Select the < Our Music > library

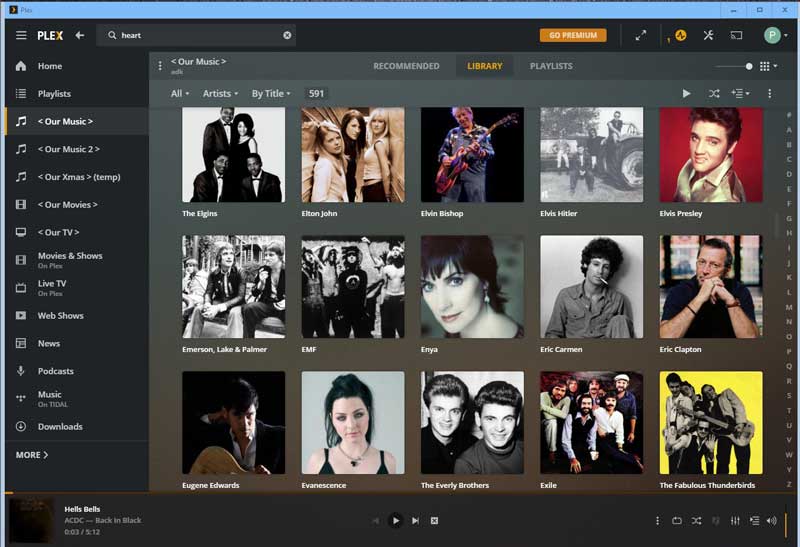[x=77, y=121]
